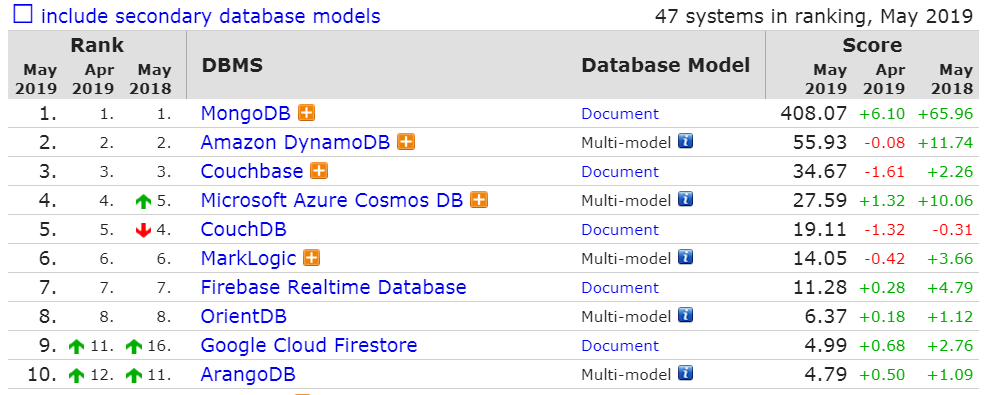Click the info icon in the Microsoft Azure Cosmos DB row
984x395 pixels.
click(x=685, y=200)
